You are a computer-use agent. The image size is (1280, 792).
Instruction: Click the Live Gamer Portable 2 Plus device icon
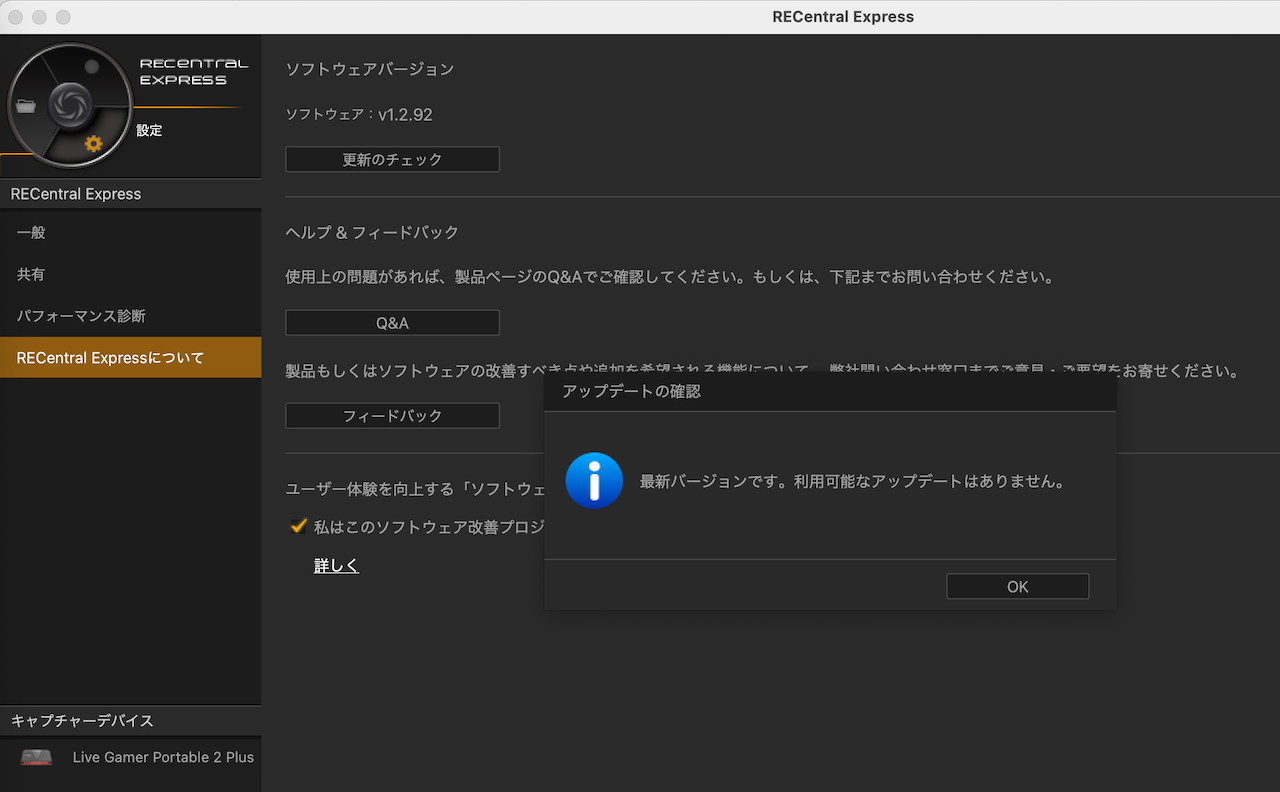[36, 757]
